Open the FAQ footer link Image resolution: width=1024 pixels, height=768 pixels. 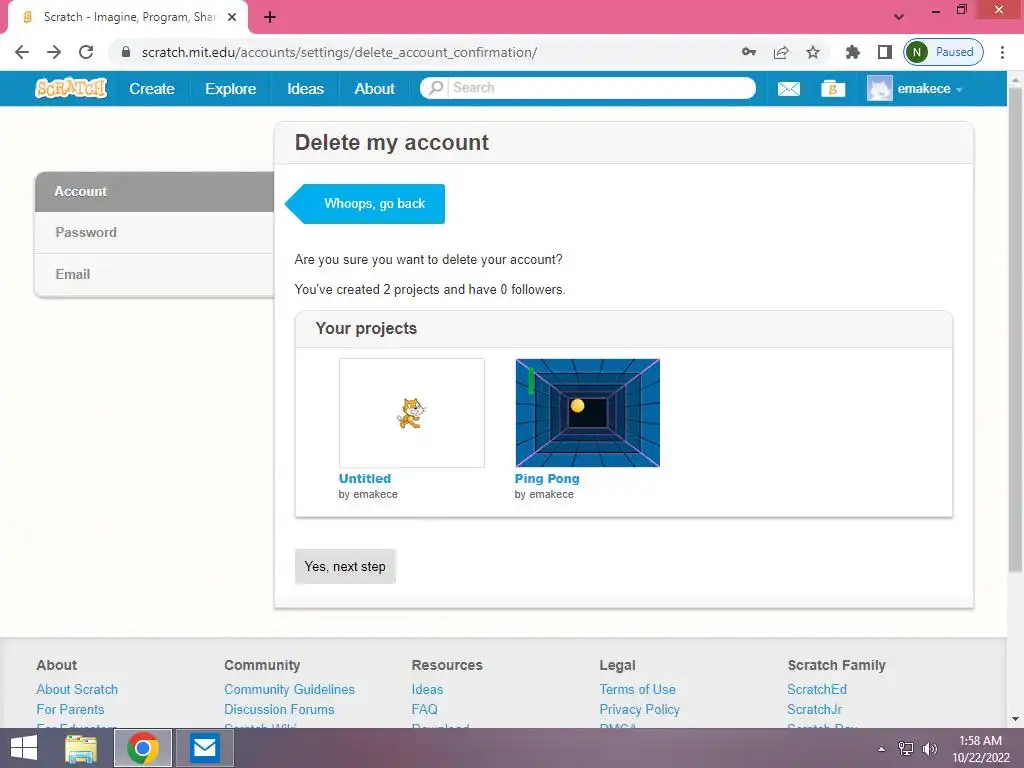point(424,709)
